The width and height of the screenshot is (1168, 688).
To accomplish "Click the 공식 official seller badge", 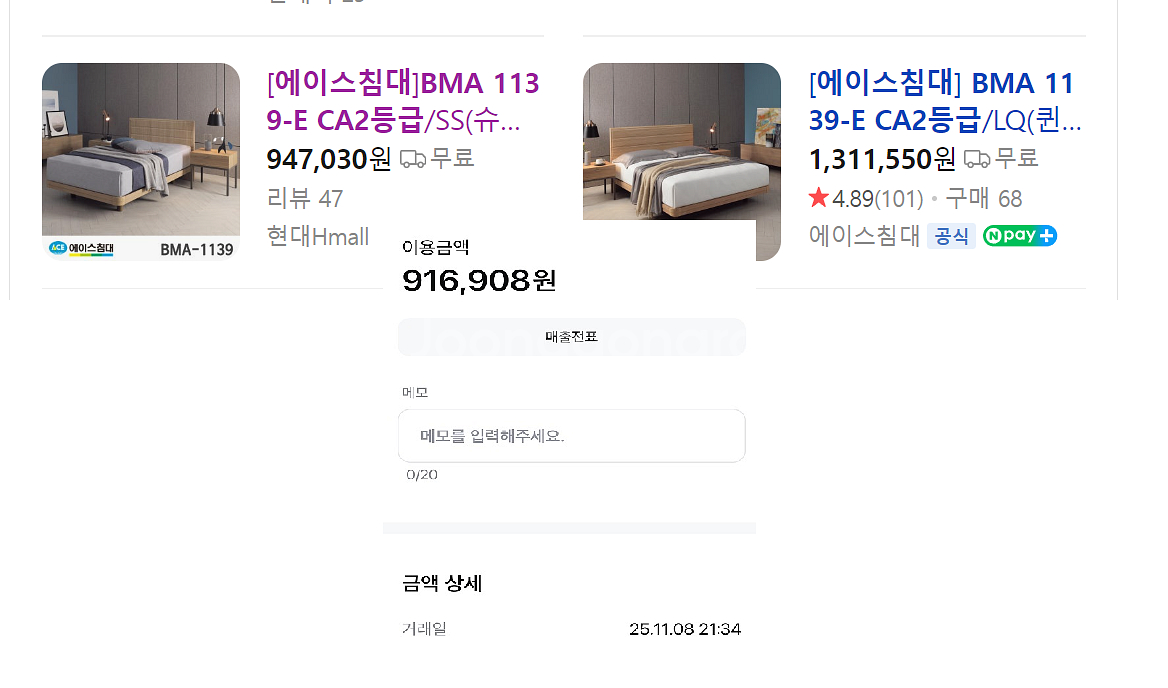I will [x=951, y=236].
